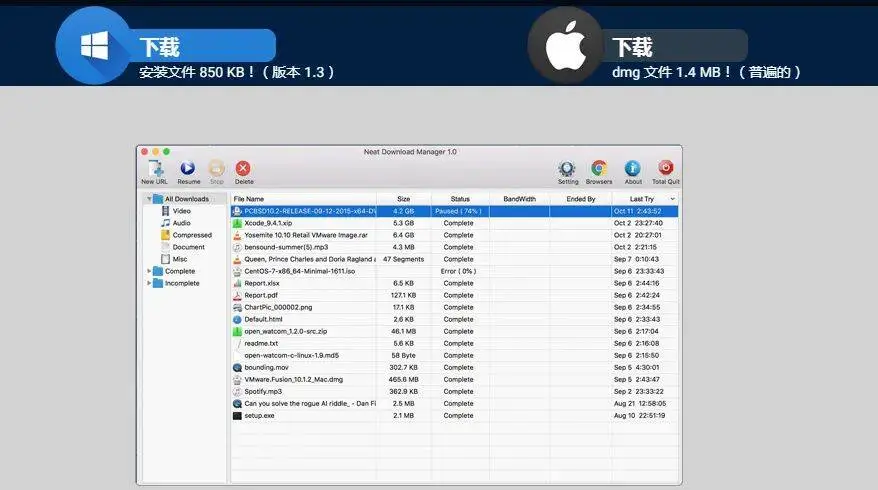Viewport: 878px width, 490px height.
Task: Click the Delete toolbar icon
Action: coord(243,168)
